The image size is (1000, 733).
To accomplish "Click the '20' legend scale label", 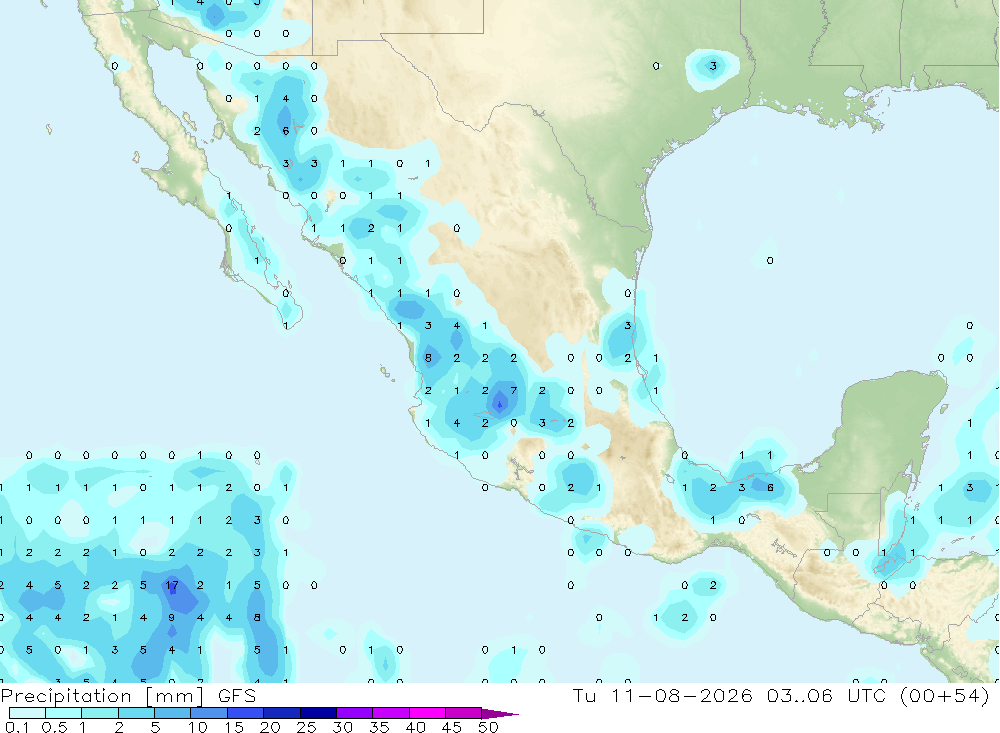I will [x=270, y=727].
